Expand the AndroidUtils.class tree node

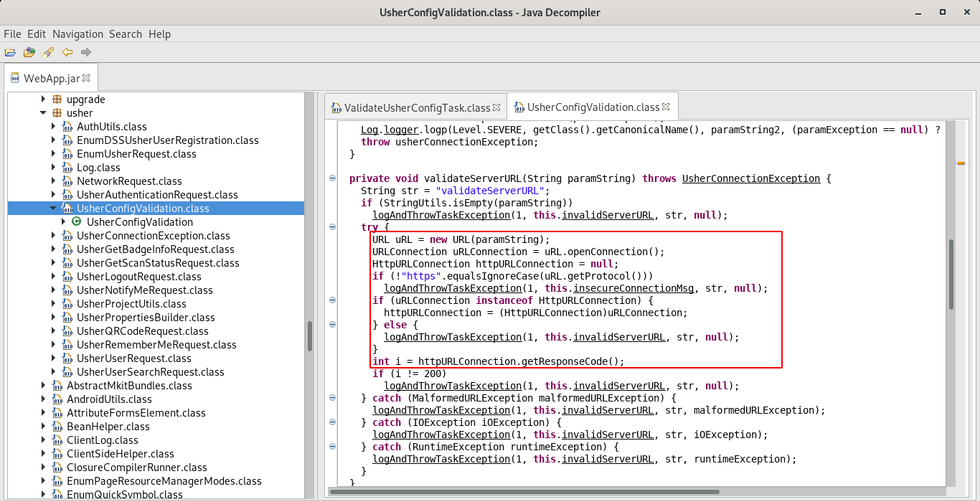43,399
